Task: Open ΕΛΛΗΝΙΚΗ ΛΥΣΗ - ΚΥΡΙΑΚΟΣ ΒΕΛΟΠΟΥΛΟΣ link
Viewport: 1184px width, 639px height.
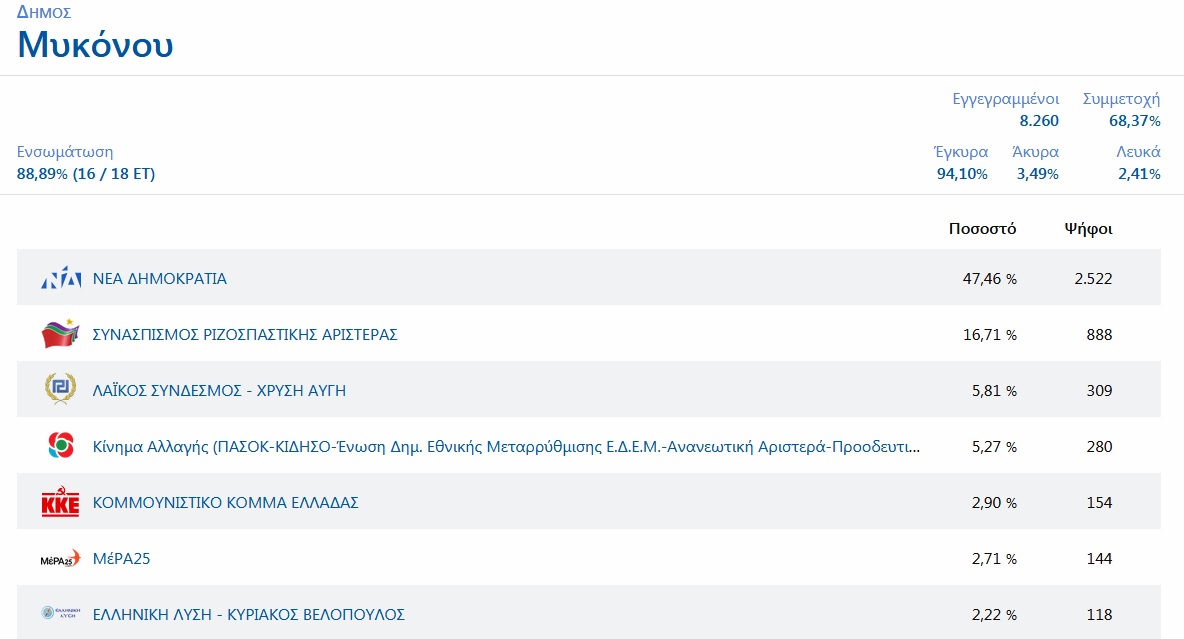Action: click(248, 615)
